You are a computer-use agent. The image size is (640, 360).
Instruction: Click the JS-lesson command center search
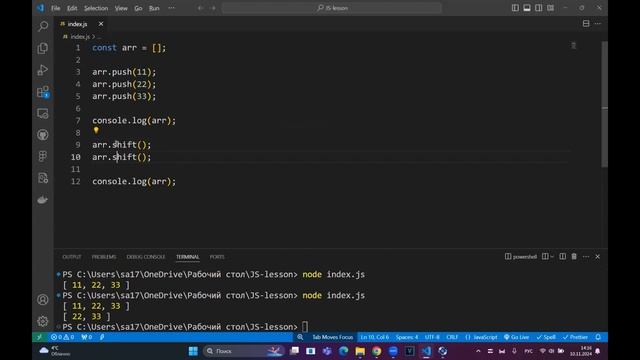(x=332, y=8)
